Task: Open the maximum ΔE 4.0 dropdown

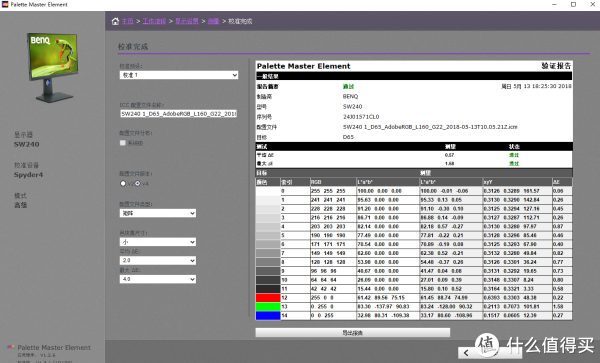Action: (158, 279)
